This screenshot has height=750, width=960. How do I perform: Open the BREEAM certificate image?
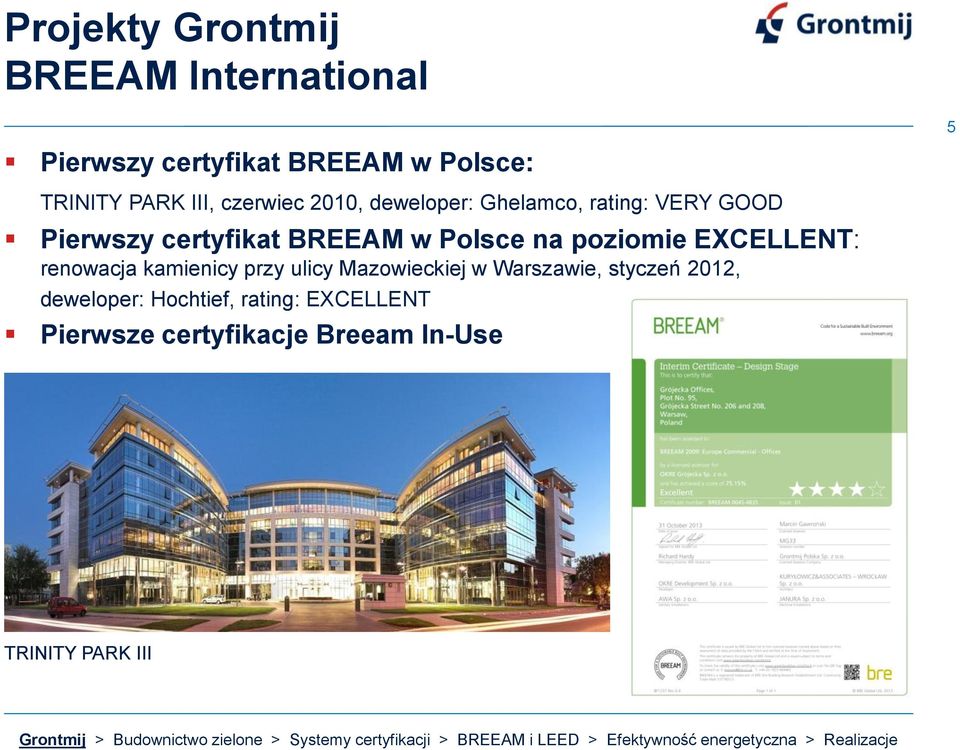pos(769,497)
